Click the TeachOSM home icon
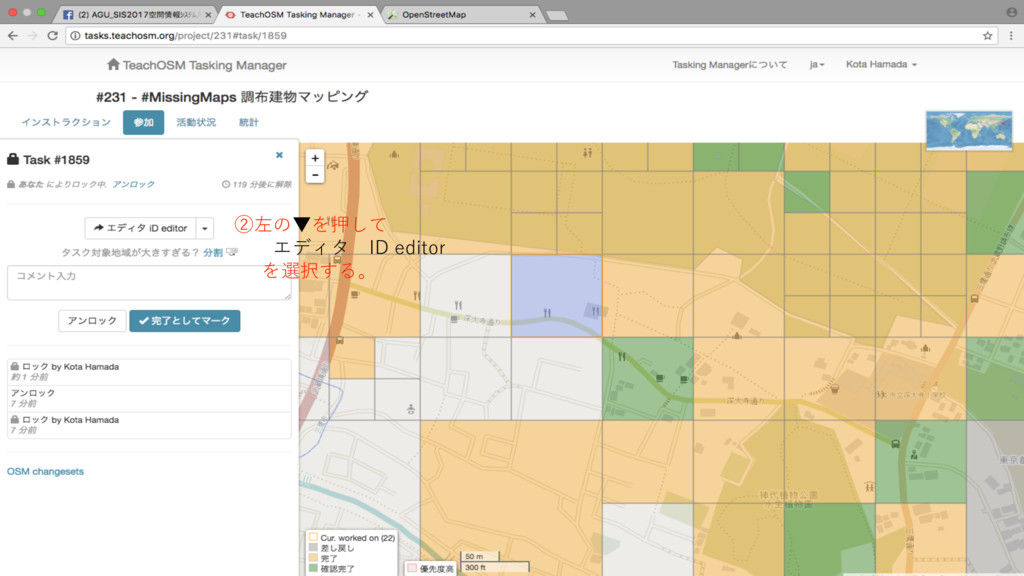 tap(113, 65)
